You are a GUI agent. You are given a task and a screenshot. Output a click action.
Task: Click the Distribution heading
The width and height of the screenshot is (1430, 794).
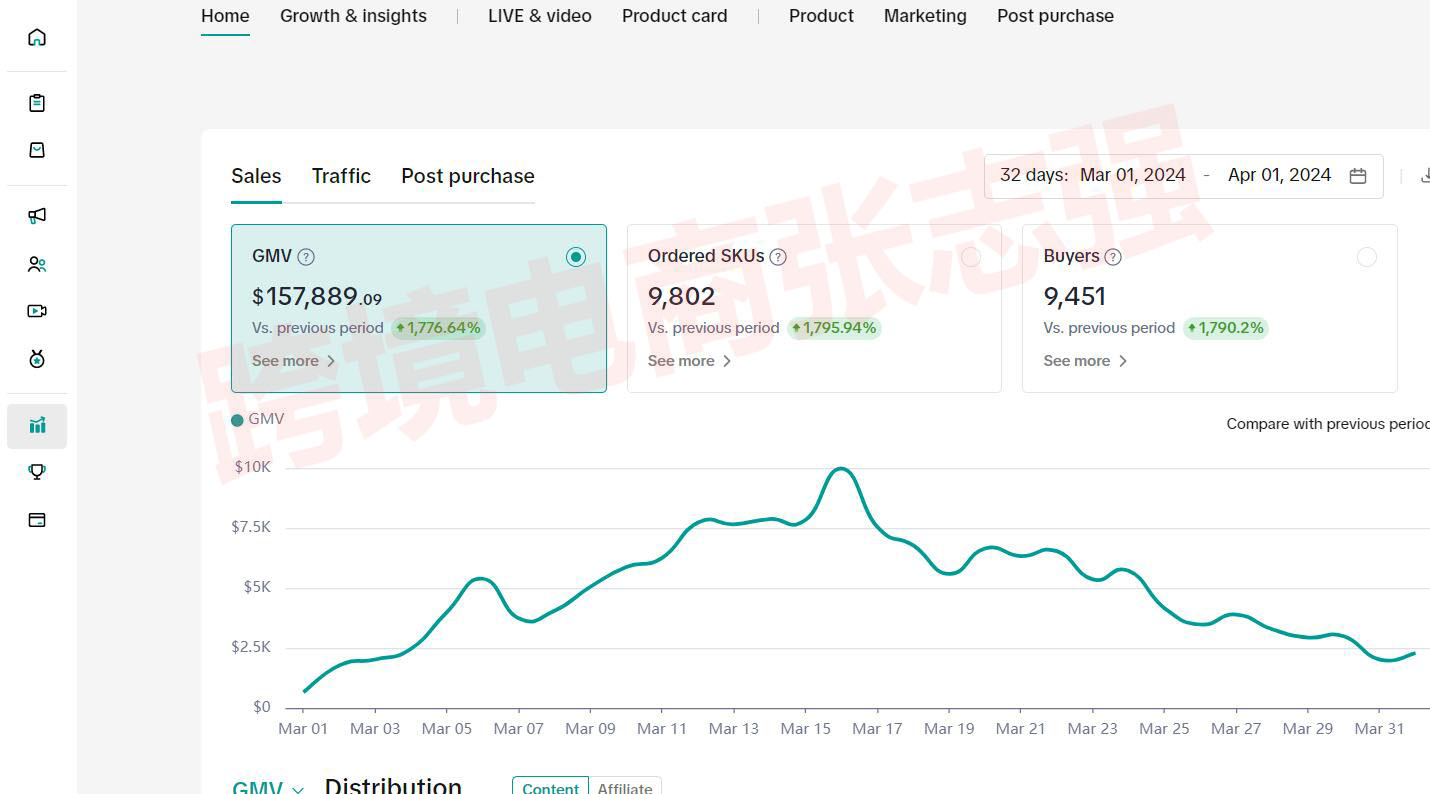[393, 785]
